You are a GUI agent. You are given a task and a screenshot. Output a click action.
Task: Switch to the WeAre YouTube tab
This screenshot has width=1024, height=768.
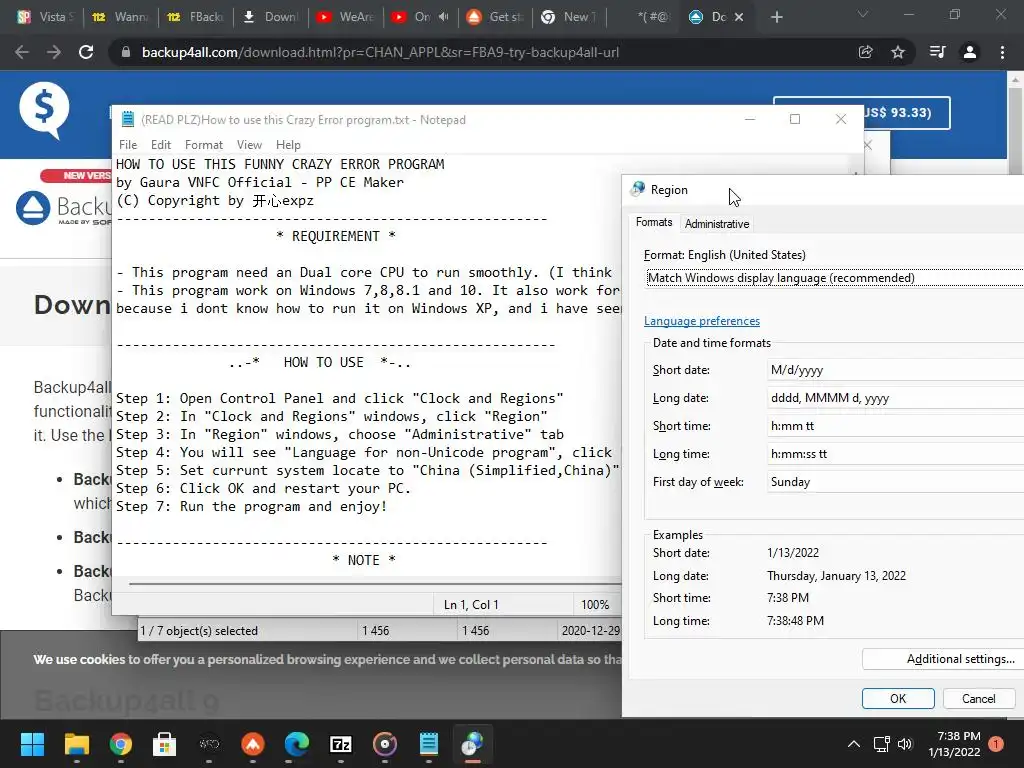click(346, 17)
